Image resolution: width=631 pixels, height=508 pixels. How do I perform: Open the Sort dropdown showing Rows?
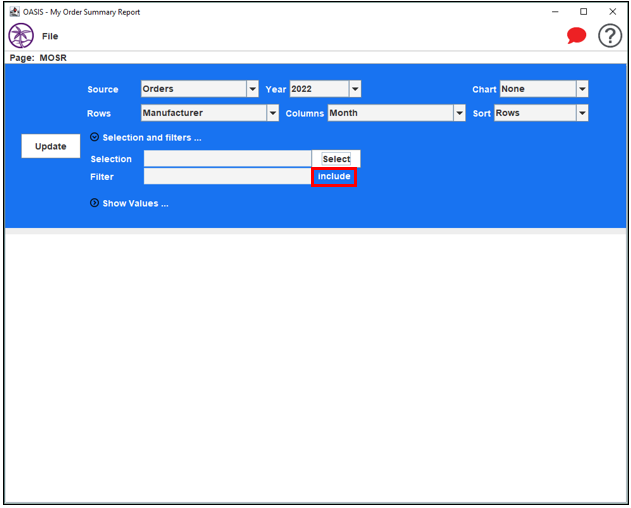pos(541,113)
